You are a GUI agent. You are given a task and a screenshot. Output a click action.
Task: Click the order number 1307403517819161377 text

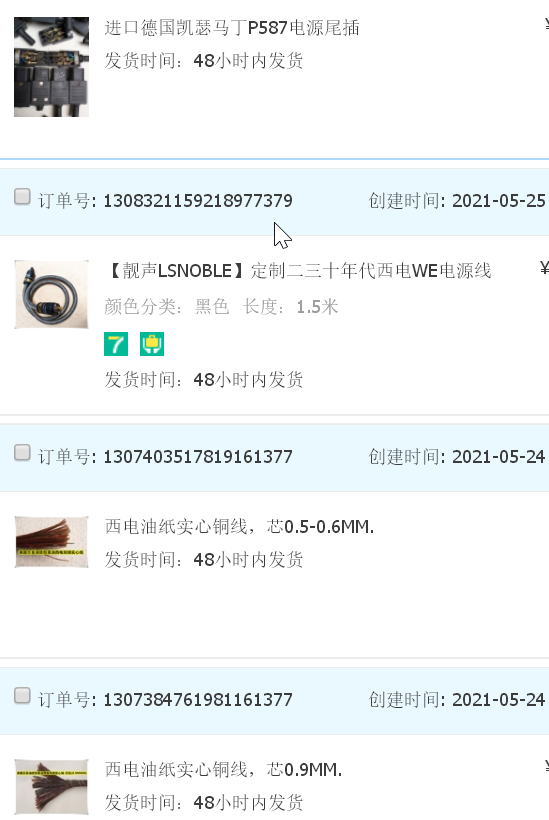coord(198,457)
